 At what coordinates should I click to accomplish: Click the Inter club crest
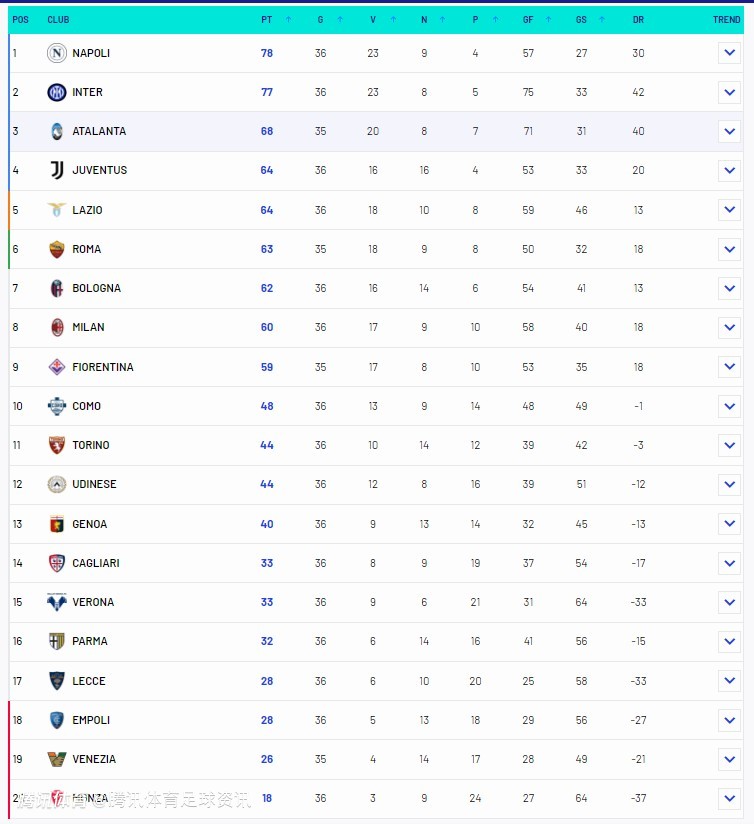[57, 92]
